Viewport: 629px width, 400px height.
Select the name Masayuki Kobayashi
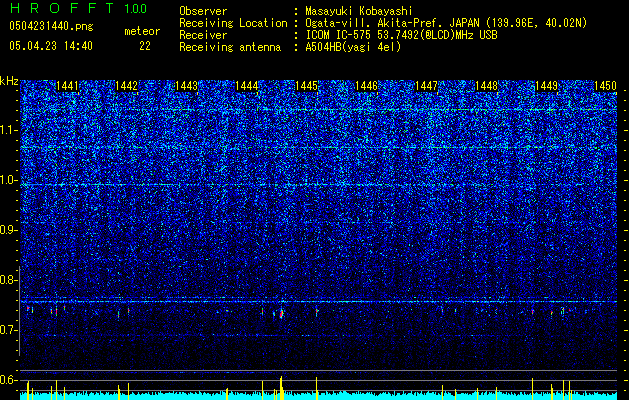pyautogui.click(x=359, y=11)
